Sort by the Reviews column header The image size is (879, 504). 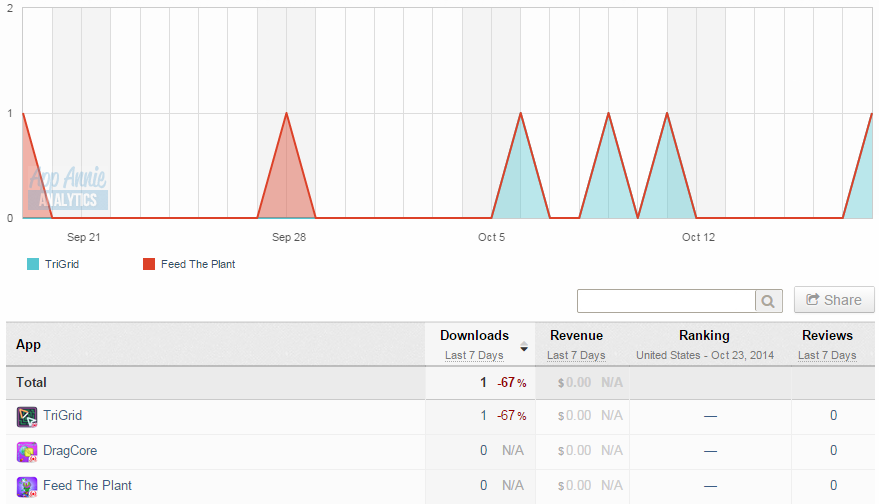(827, 335)
